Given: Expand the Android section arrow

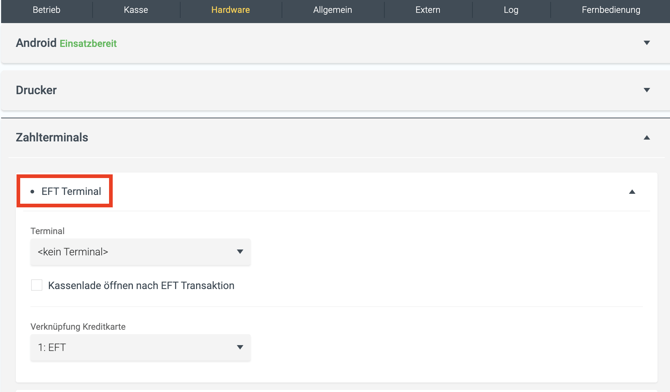Looking at the screenshot, I should tap(646, 43).
